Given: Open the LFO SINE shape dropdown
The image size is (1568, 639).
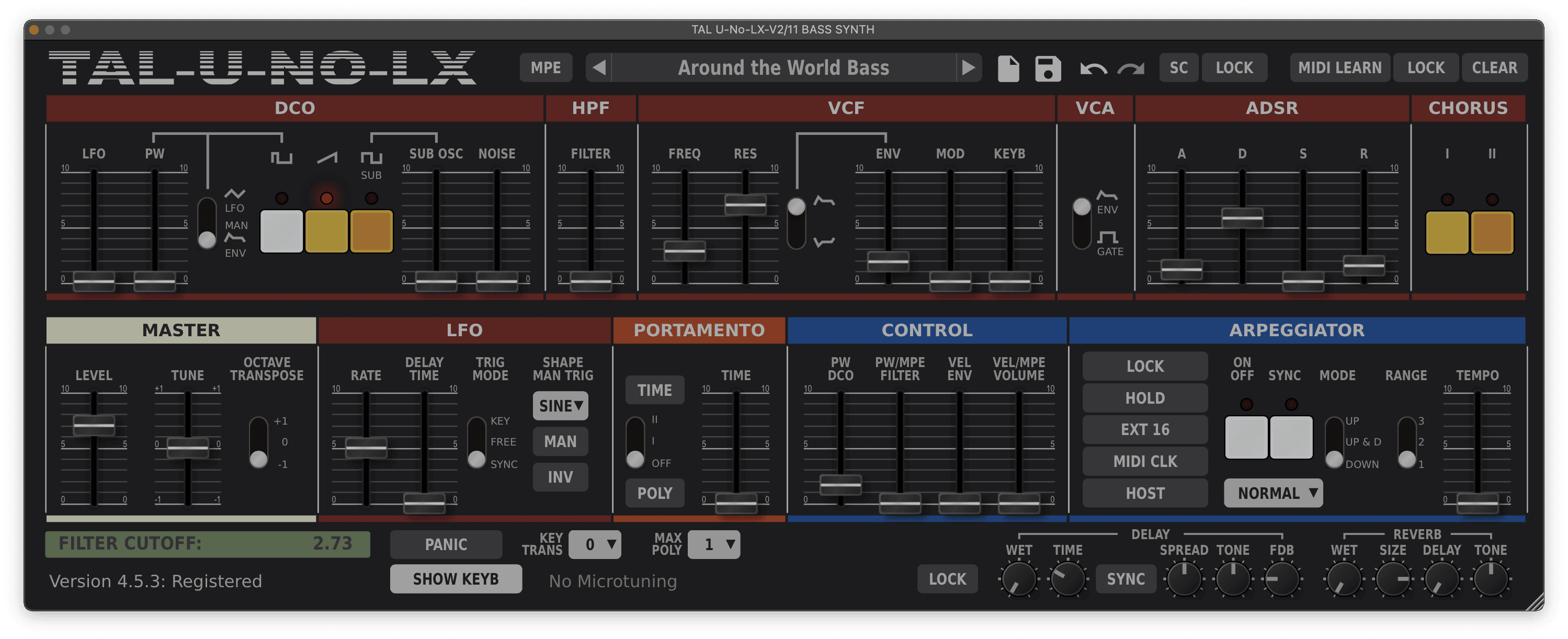Looking at the screenshot, I should [560, 406].
